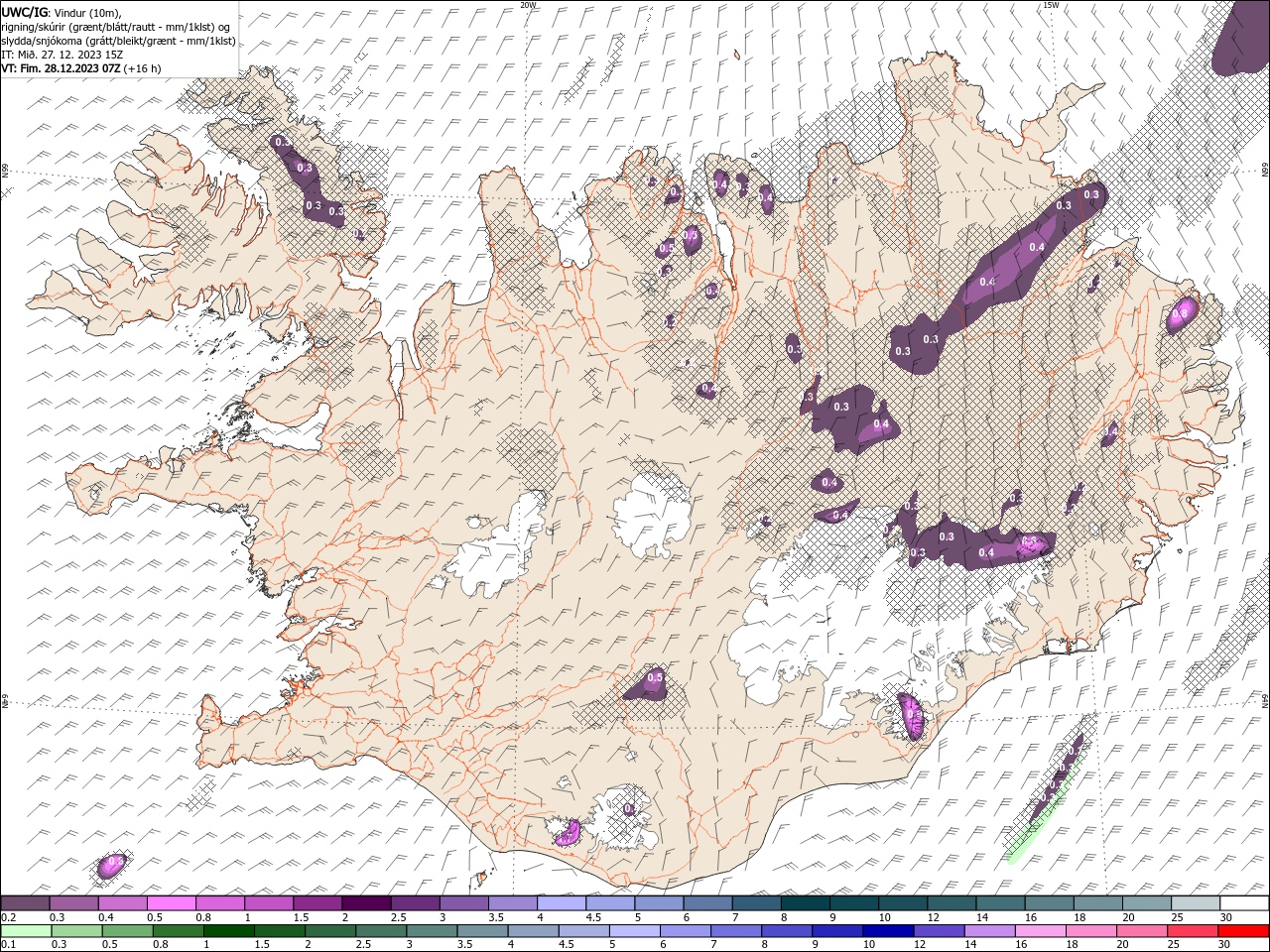Pick the lower blue swatch labeled 7

click(x=735, y=931)
